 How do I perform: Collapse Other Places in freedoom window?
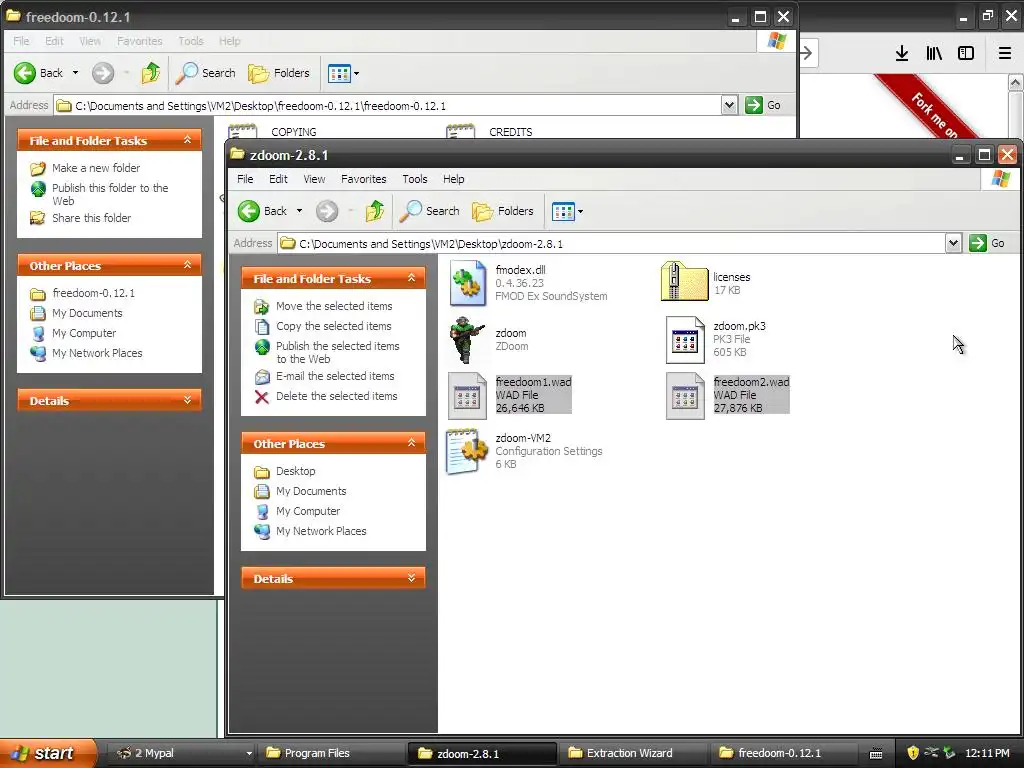pyautogui.click(x=187, y=265)
